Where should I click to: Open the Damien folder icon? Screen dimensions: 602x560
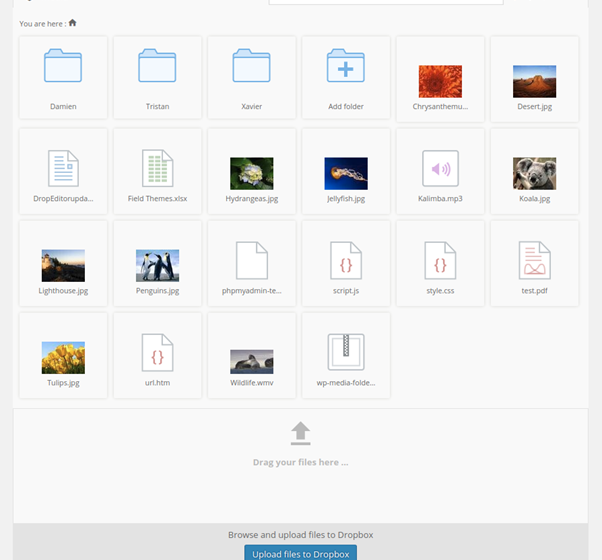(x=63, y=66)
